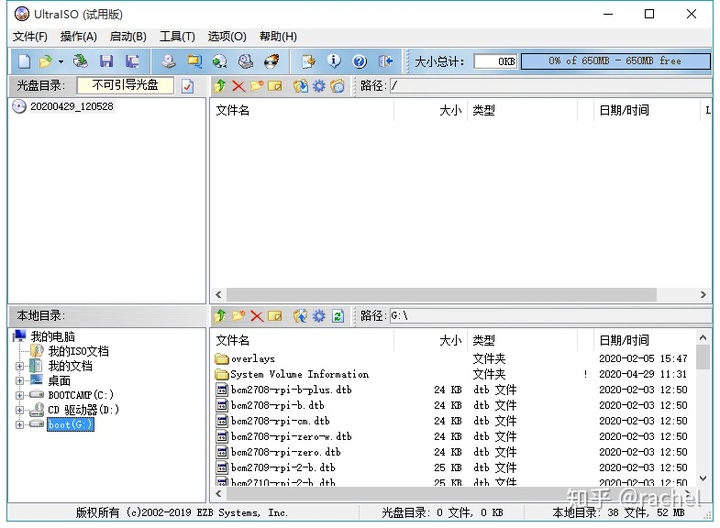Click the gear icon in the disc toolbar
This screenshot has width=720, height=528.
[319, 86]
